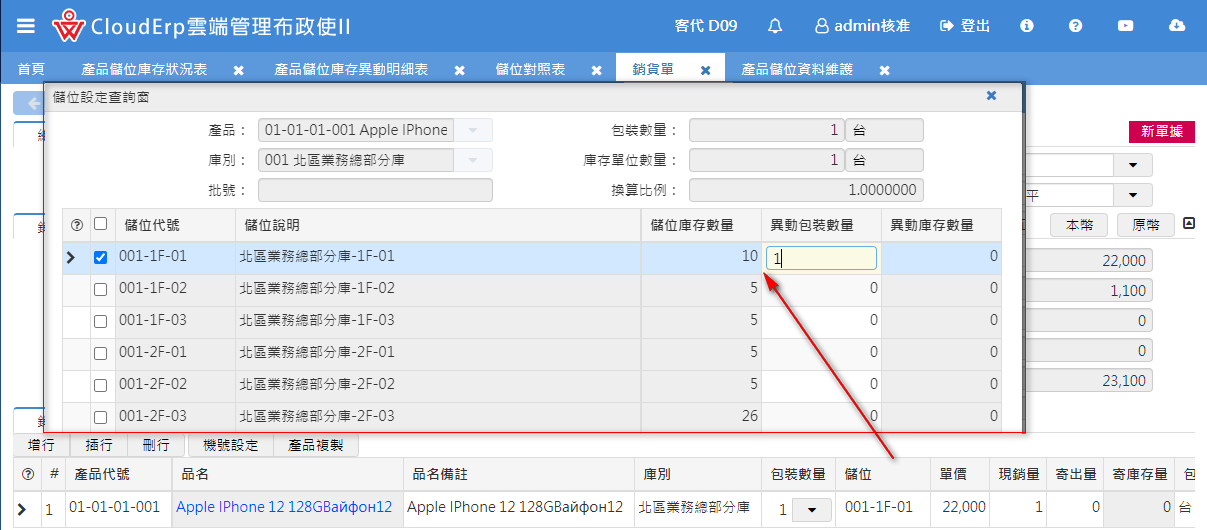This screenshot has width=1207, height=530.
Task: Click the info circle icon in header
Action: point(1027,26)
